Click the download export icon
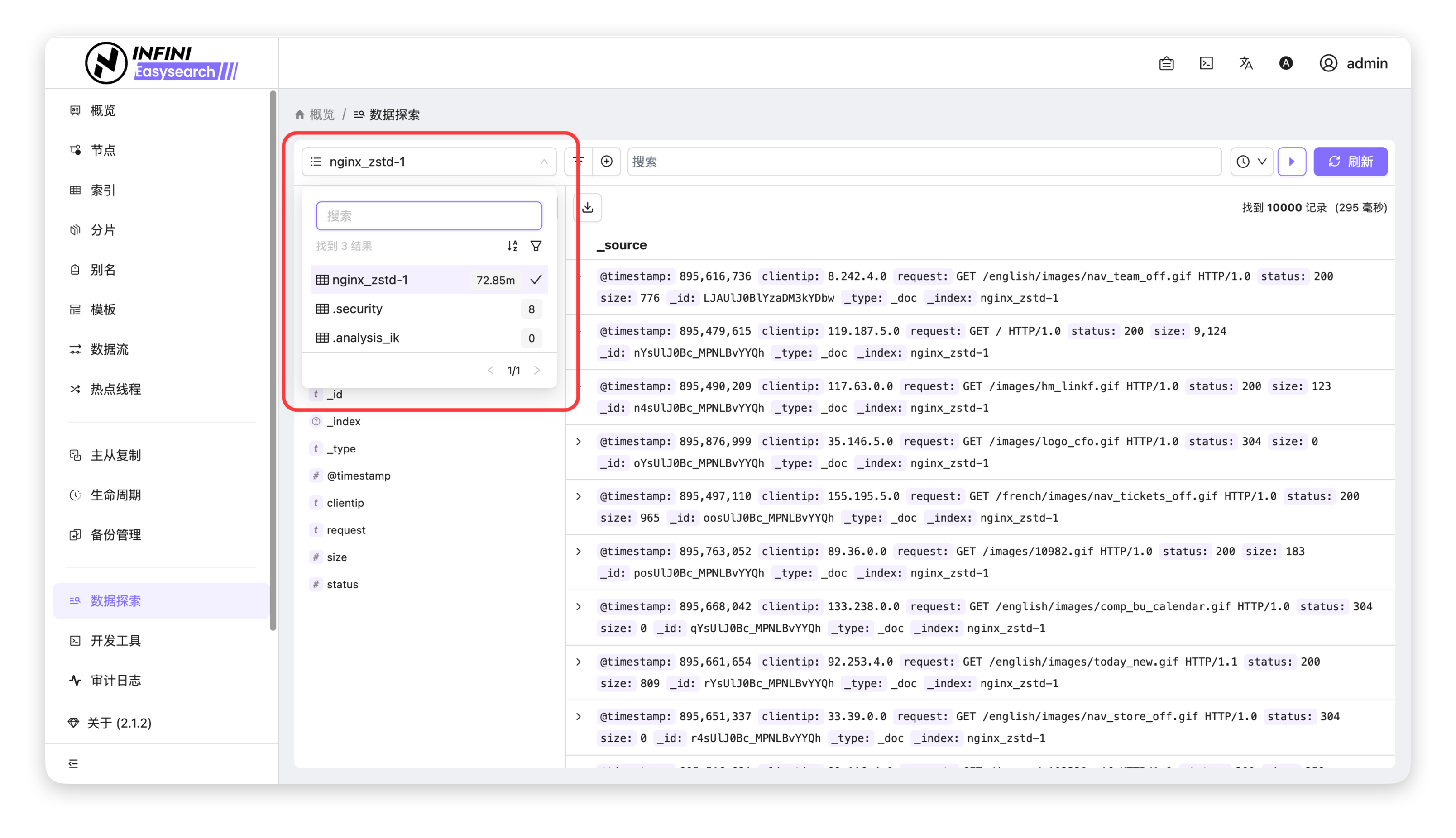The height and width of the screenshot is (838, 1456). pos(587,208)
